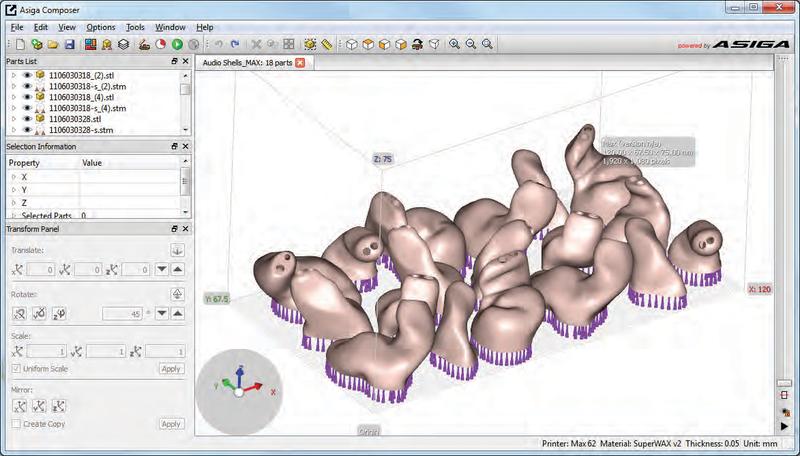Click the Save disk icon in toolbar
800x456 pixels.
tap(70, 44)
